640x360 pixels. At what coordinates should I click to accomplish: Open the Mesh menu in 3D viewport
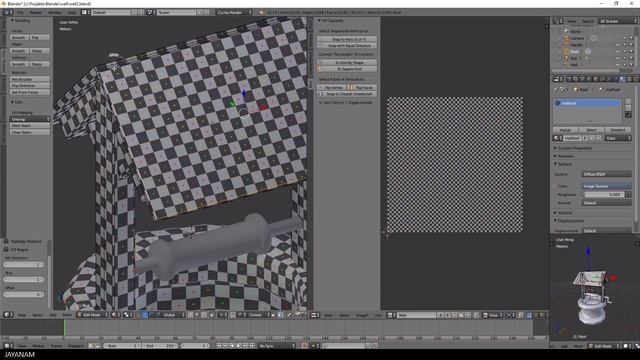click(x=67, y=315)
